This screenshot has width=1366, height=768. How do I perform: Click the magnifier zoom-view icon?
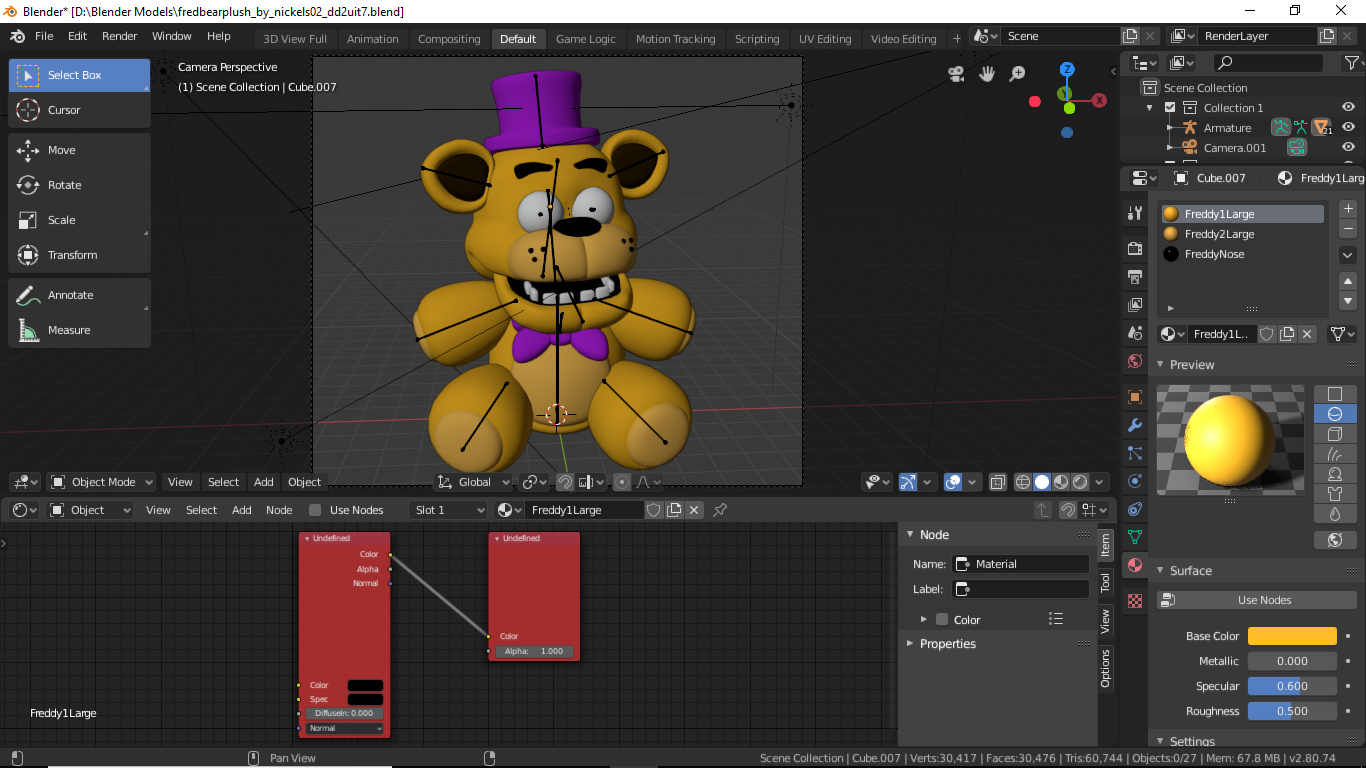point(1017,74)
